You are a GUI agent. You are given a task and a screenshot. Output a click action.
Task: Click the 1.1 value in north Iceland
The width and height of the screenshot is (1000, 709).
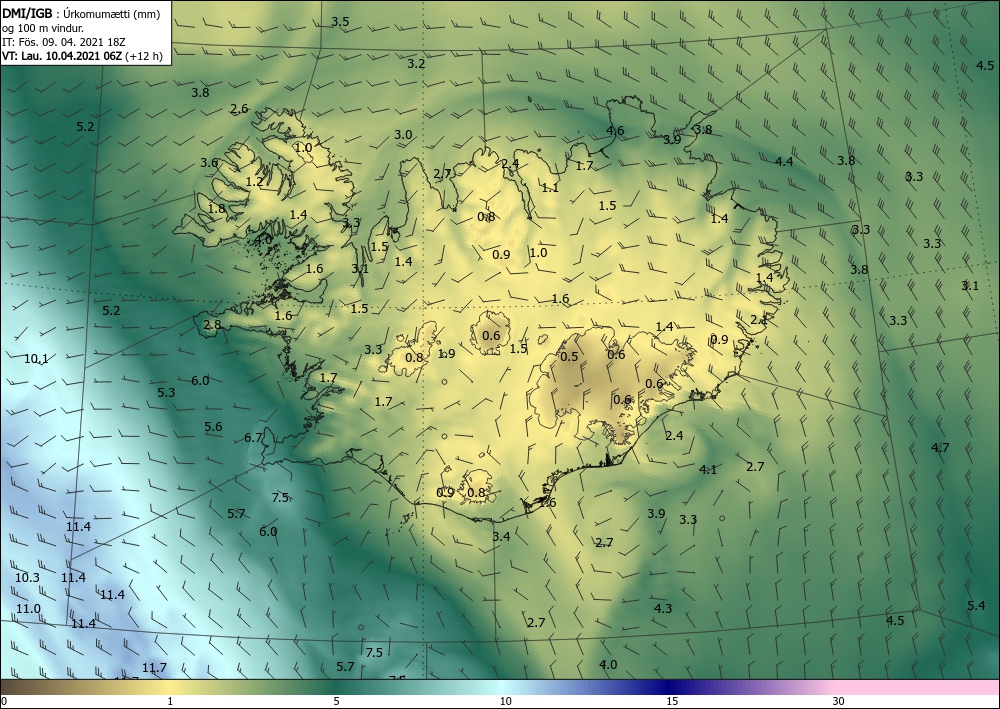click(550, 188)
